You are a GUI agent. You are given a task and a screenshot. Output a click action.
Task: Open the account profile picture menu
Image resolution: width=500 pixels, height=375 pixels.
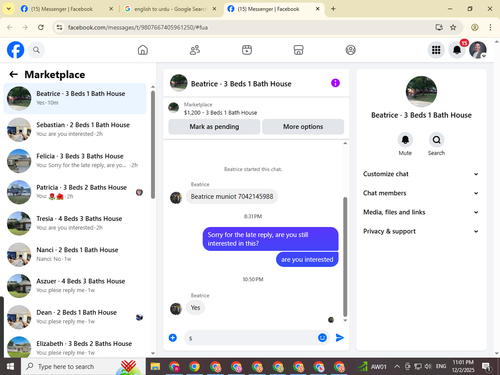point(478,50)
